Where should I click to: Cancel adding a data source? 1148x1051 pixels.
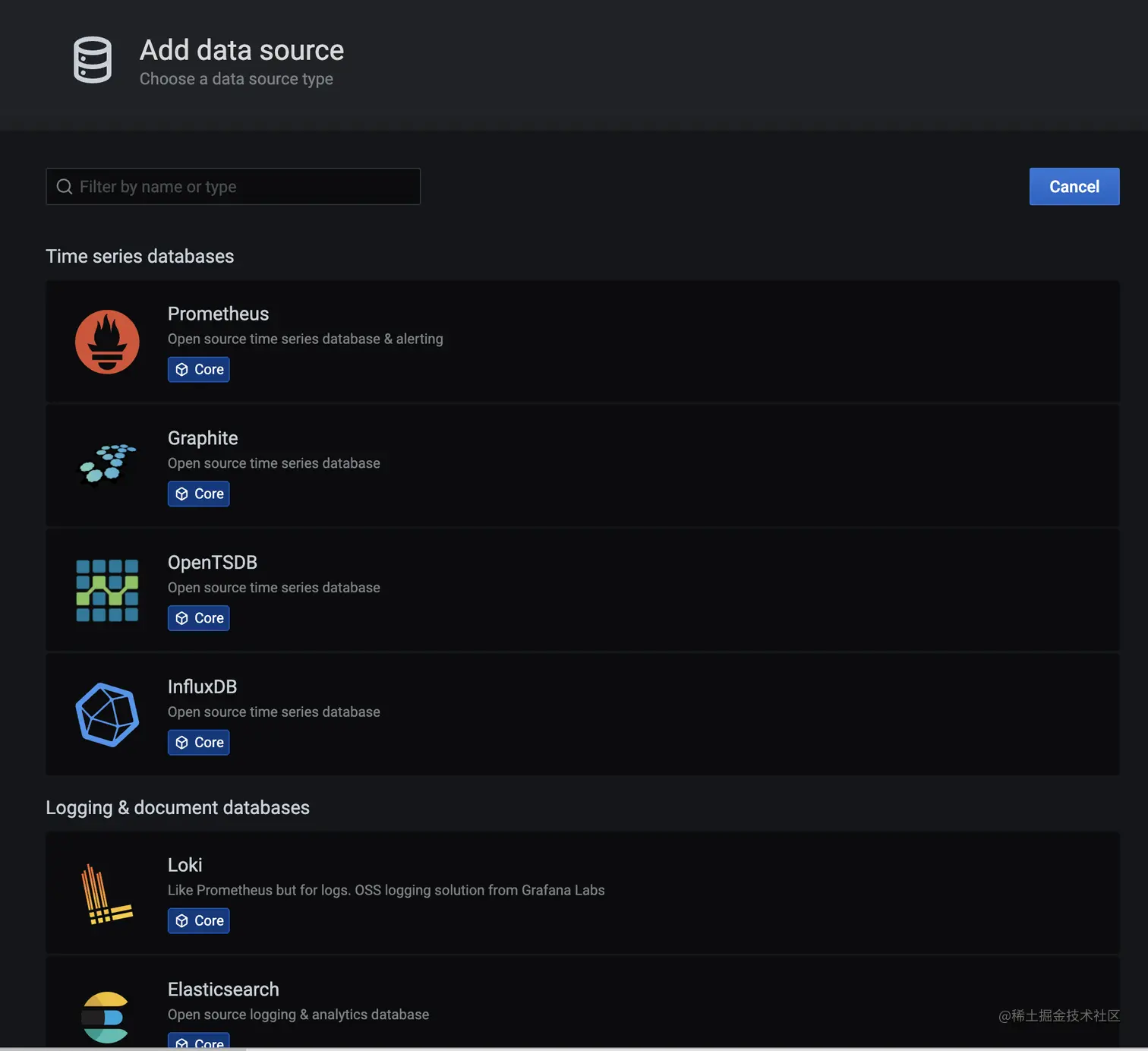[1074, 187]
